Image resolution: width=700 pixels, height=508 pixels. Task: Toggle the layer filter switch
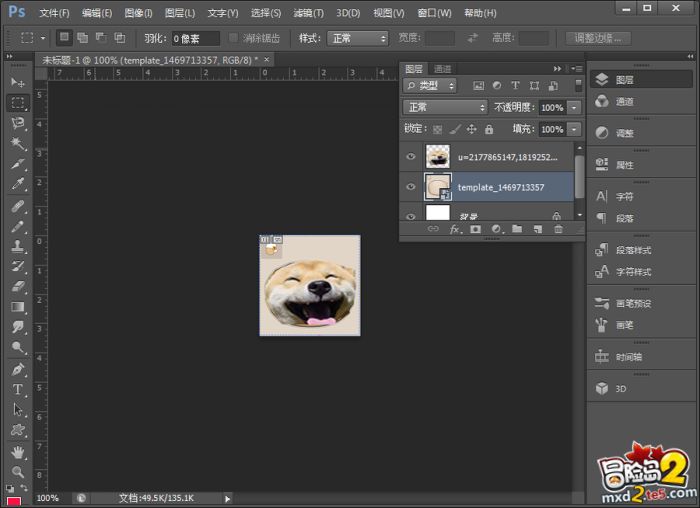point(578,85)
